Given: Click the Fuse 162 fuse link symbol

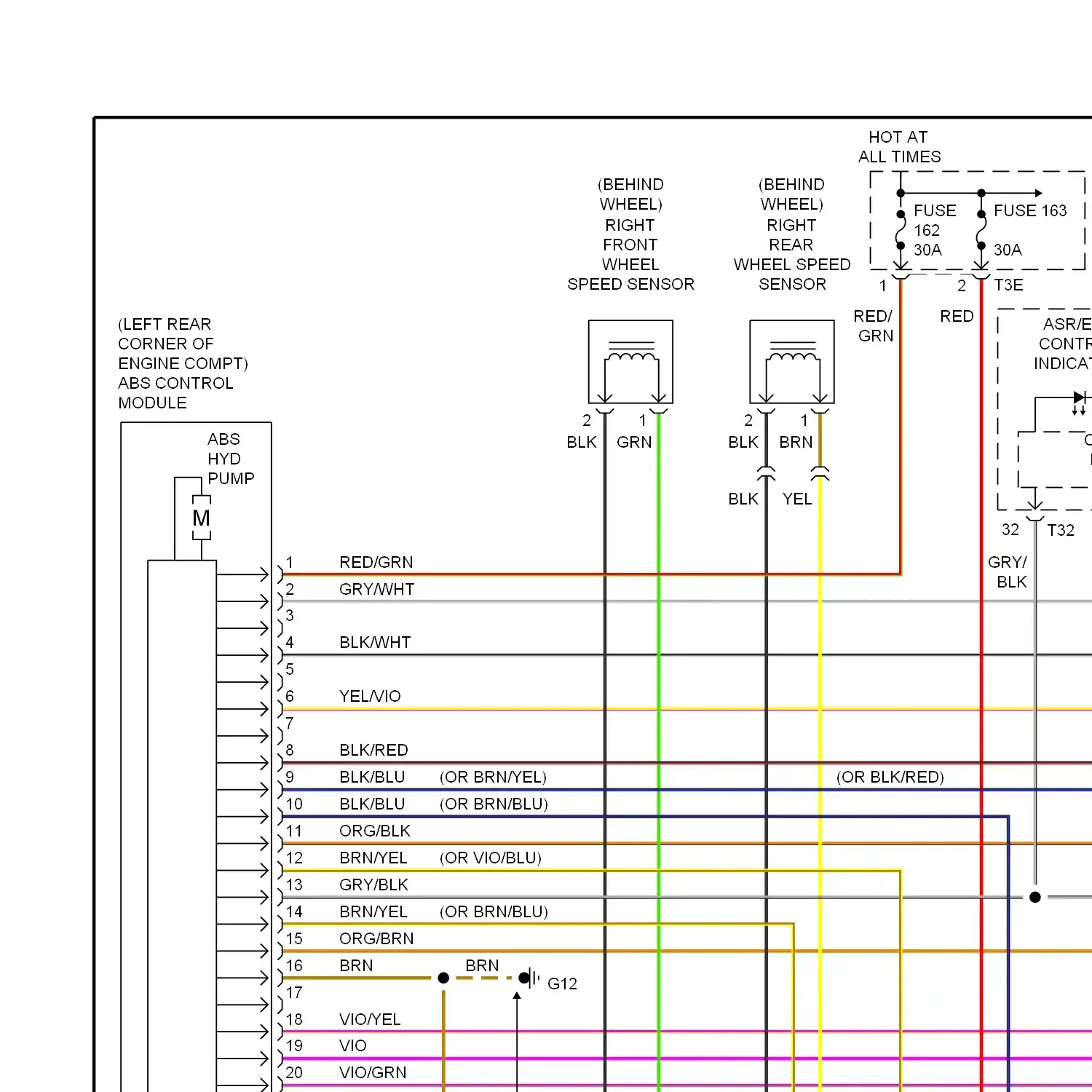Looking at the screenshot, I should 901,230.
